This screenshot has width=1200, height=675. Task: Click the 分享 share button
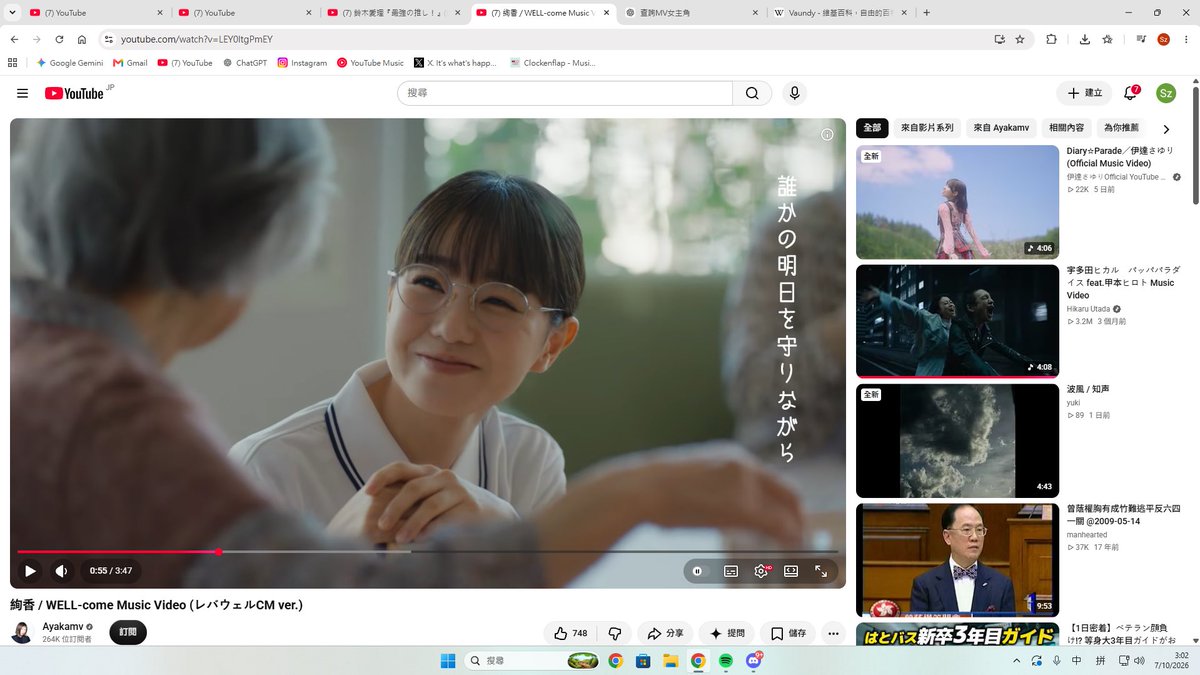point(665,633)
